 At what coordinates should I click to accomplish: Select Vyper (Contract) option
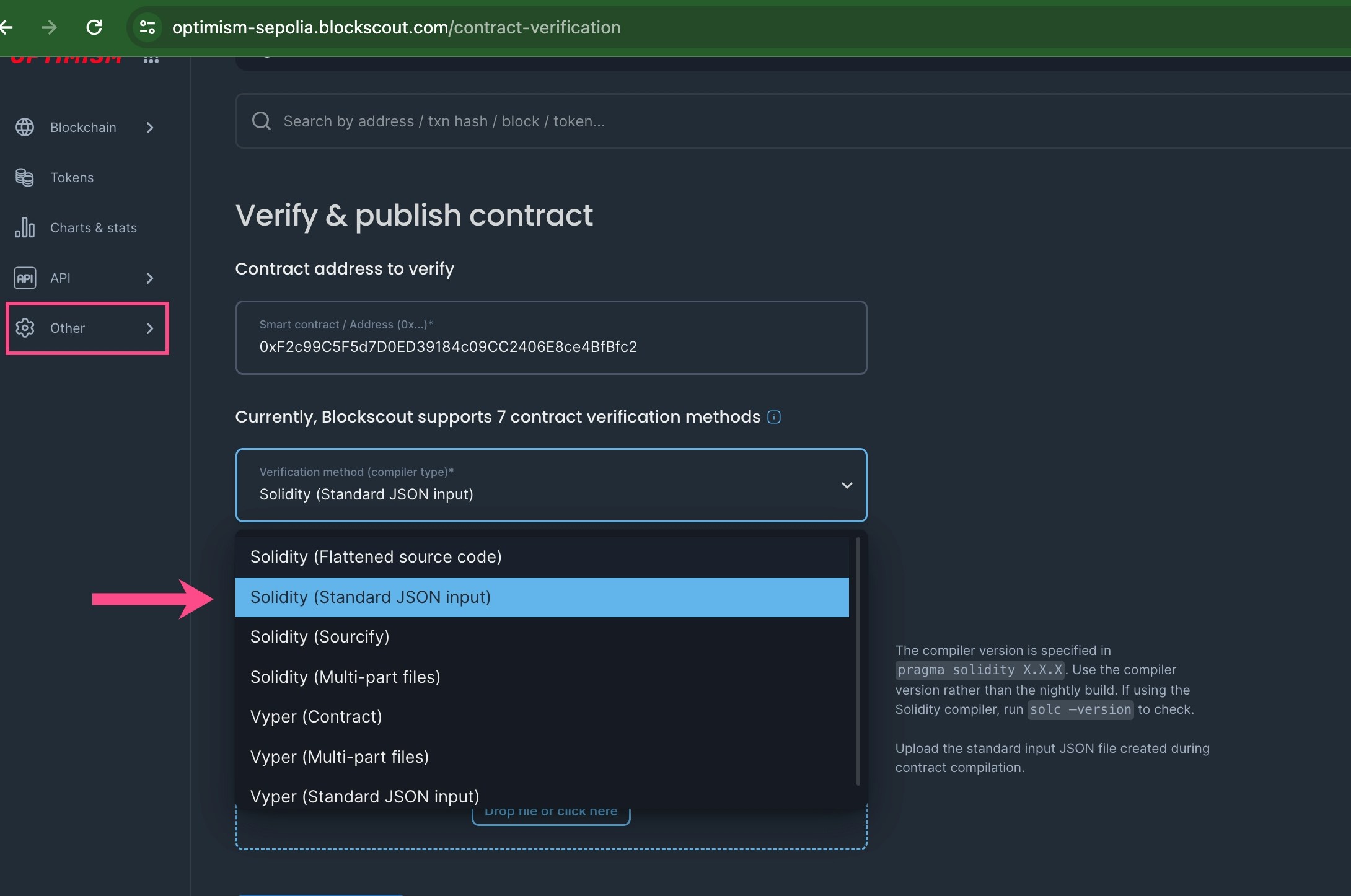tap(542, 716)
